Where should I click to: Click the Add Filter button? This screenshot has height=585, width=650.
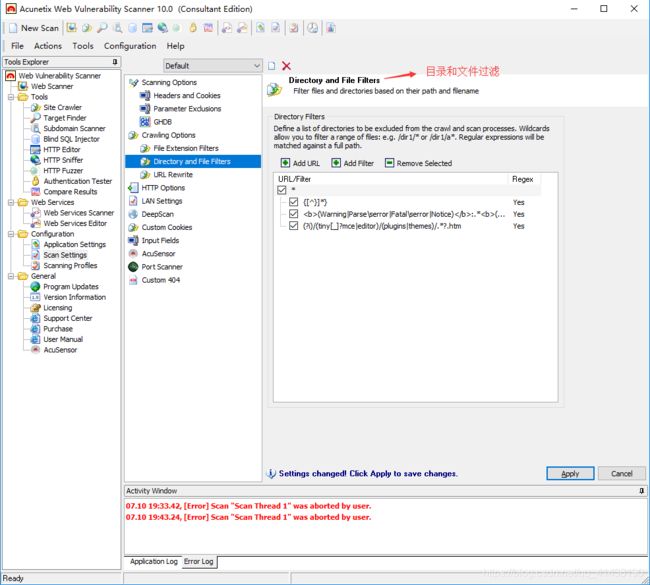coord(353,163)
